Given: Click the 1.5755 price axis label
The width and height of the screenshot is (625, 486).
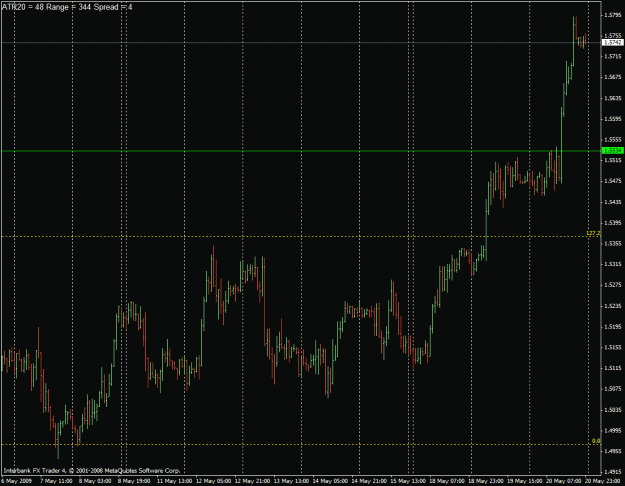Looking at the screenshot, I should pyautogui.click(x=613, y=36).
